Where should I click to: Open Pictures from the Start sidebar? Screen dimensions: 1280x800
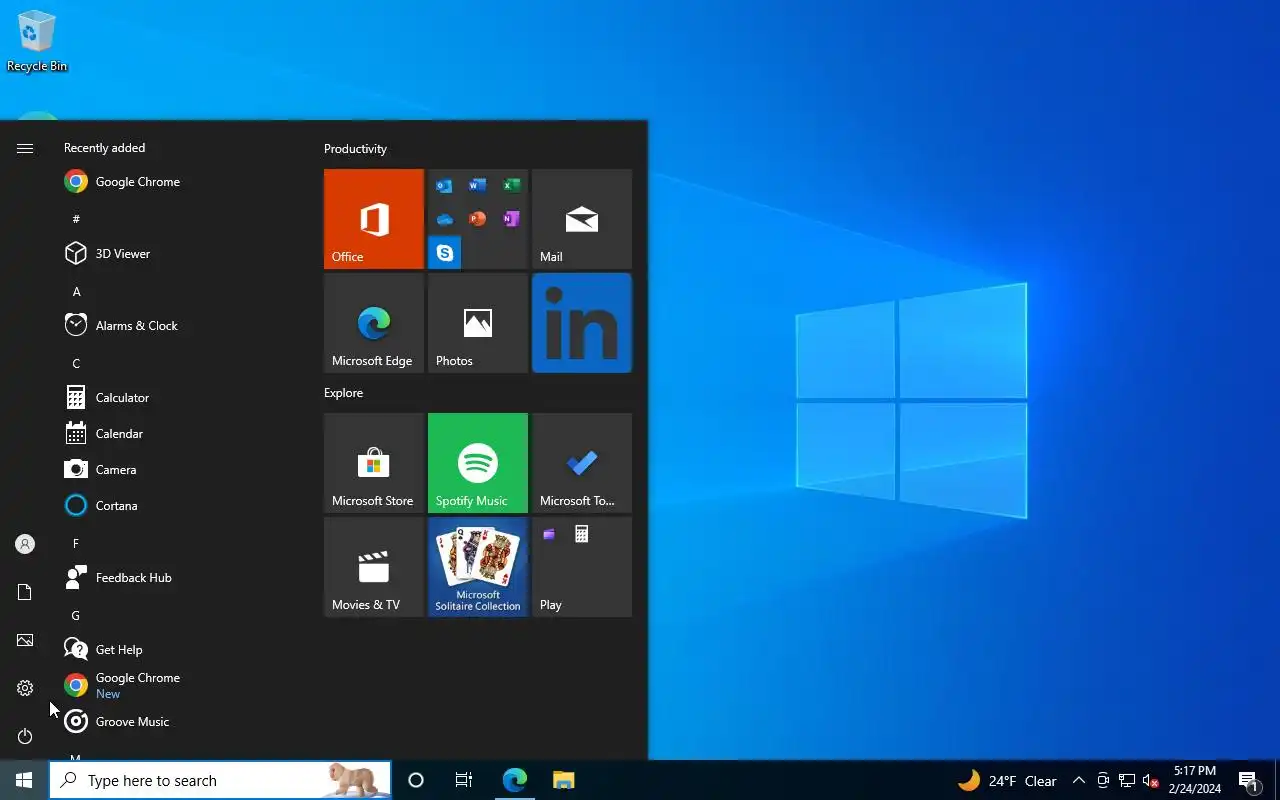pyautogui.click(x=25, y=640)
